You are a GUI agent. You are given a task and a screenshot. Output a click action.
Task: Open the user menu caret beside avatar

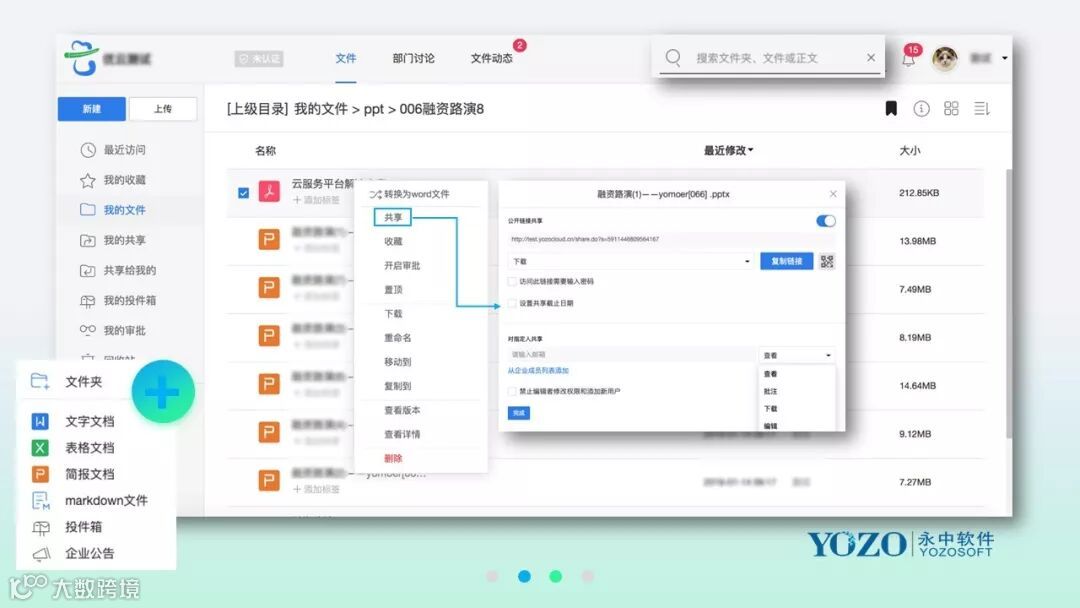[1004, 59]
